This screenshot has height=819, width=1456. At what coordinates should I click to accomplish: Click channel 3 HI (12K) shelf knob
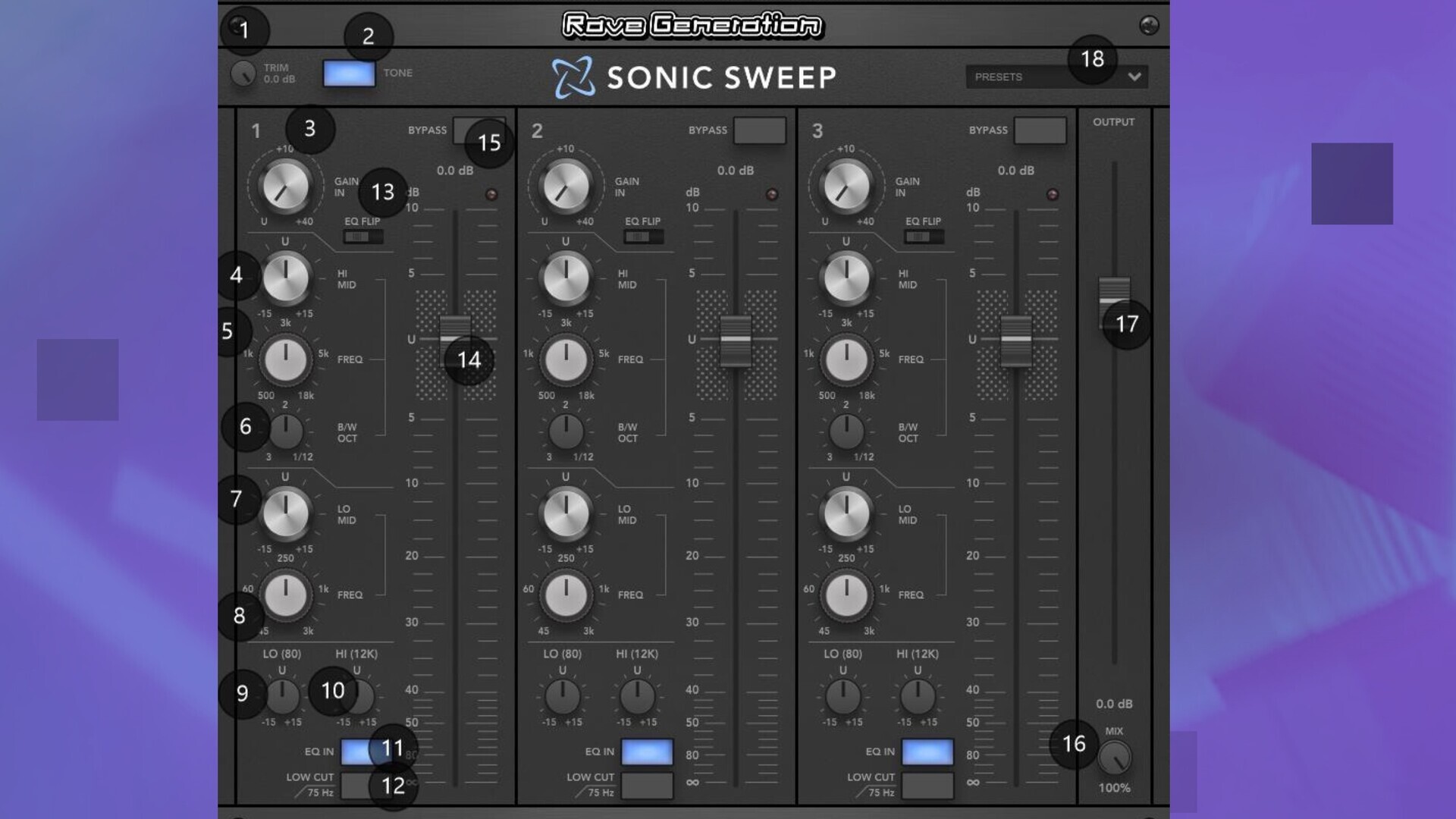coord(918,696)
